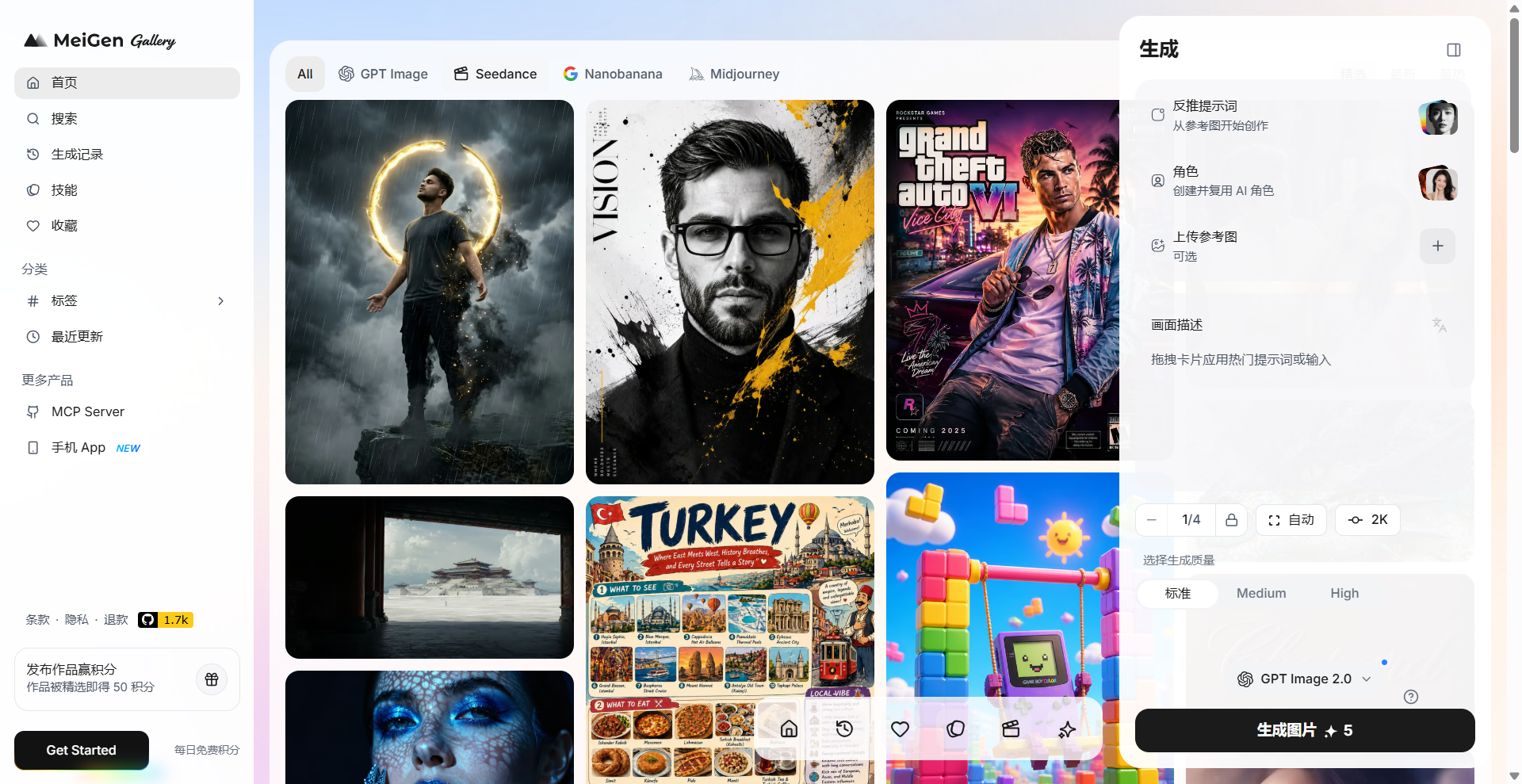Go to 首页 in the sidebar

pyautogui.click(x=127, y=83)
